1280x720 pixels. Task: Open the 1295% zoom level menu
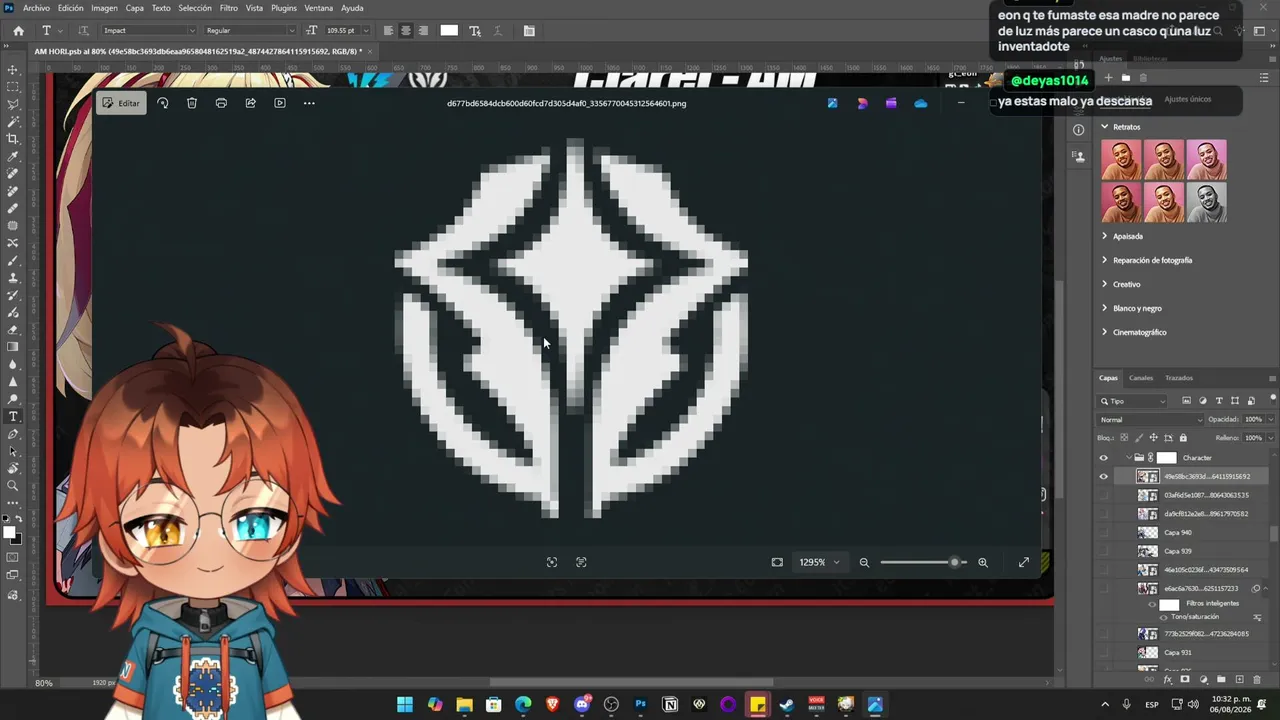point(819,562)
